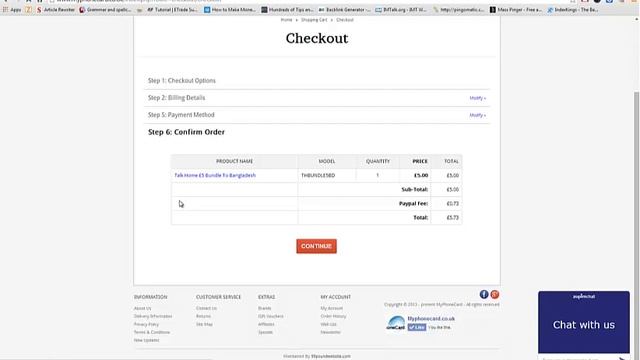This screenshot has height=360, width=640.
Task: Open the Facebook icon in footer
Action: click(484, 294)
